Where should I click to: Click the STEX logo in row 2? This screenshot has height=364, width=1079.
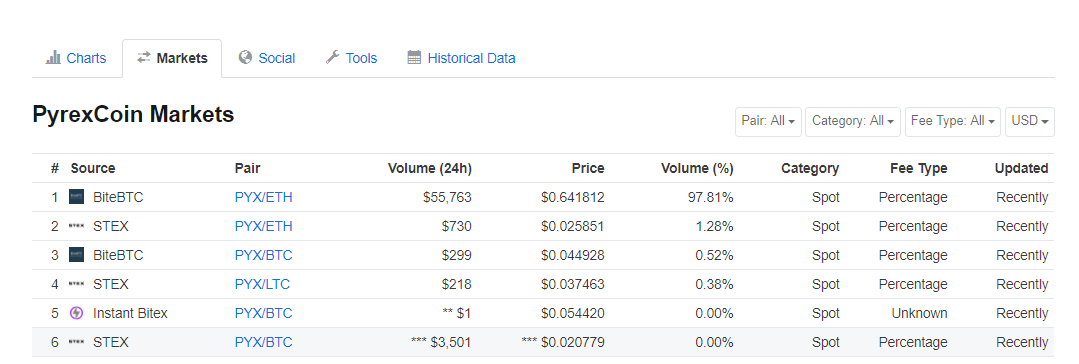[x=77, y=226]
